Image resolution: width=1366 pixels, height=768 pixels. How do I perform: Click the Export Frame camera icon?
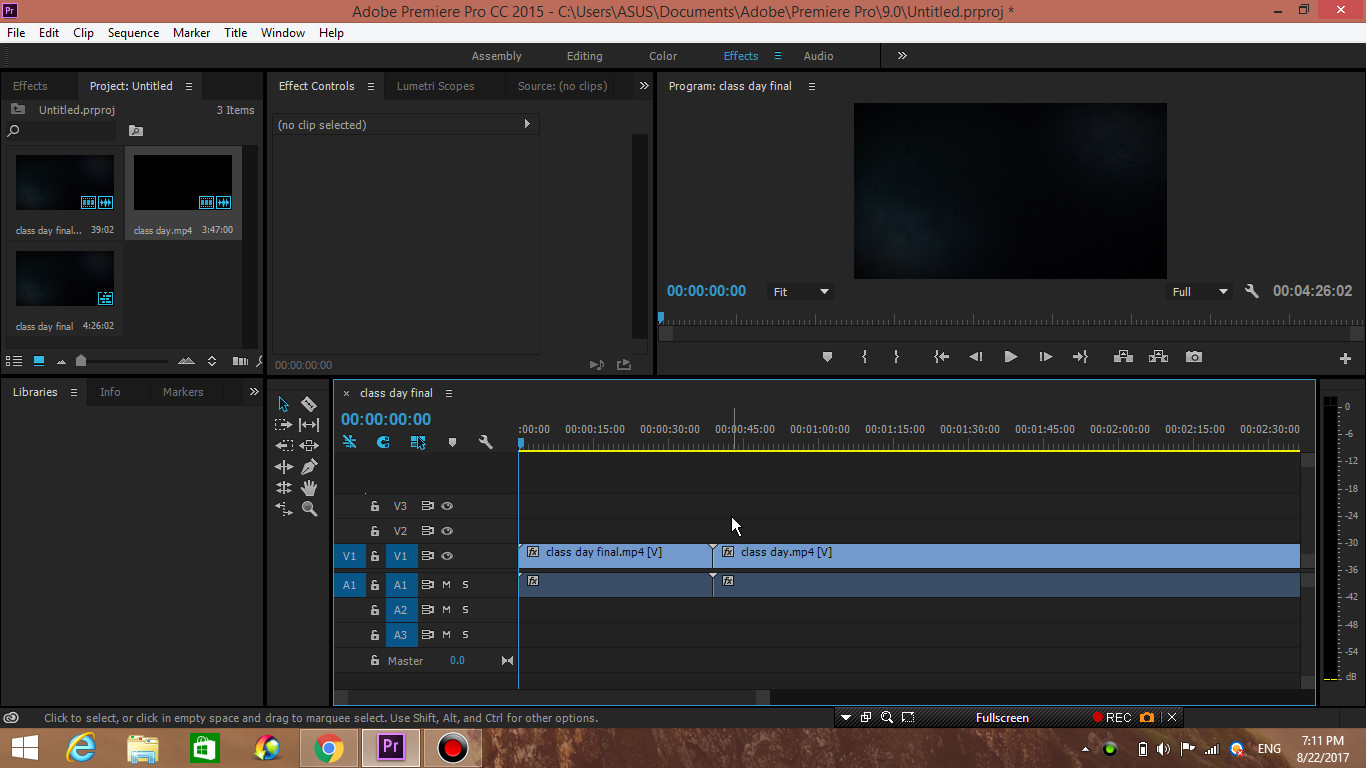click(x=1193, y=357)
